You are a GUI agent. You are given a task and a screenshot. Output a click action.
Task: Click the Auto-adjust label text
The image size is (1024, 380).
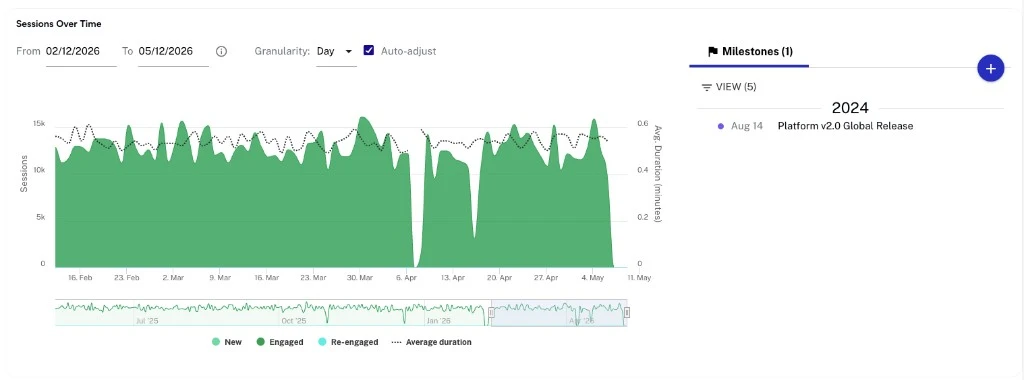point(408,51)
